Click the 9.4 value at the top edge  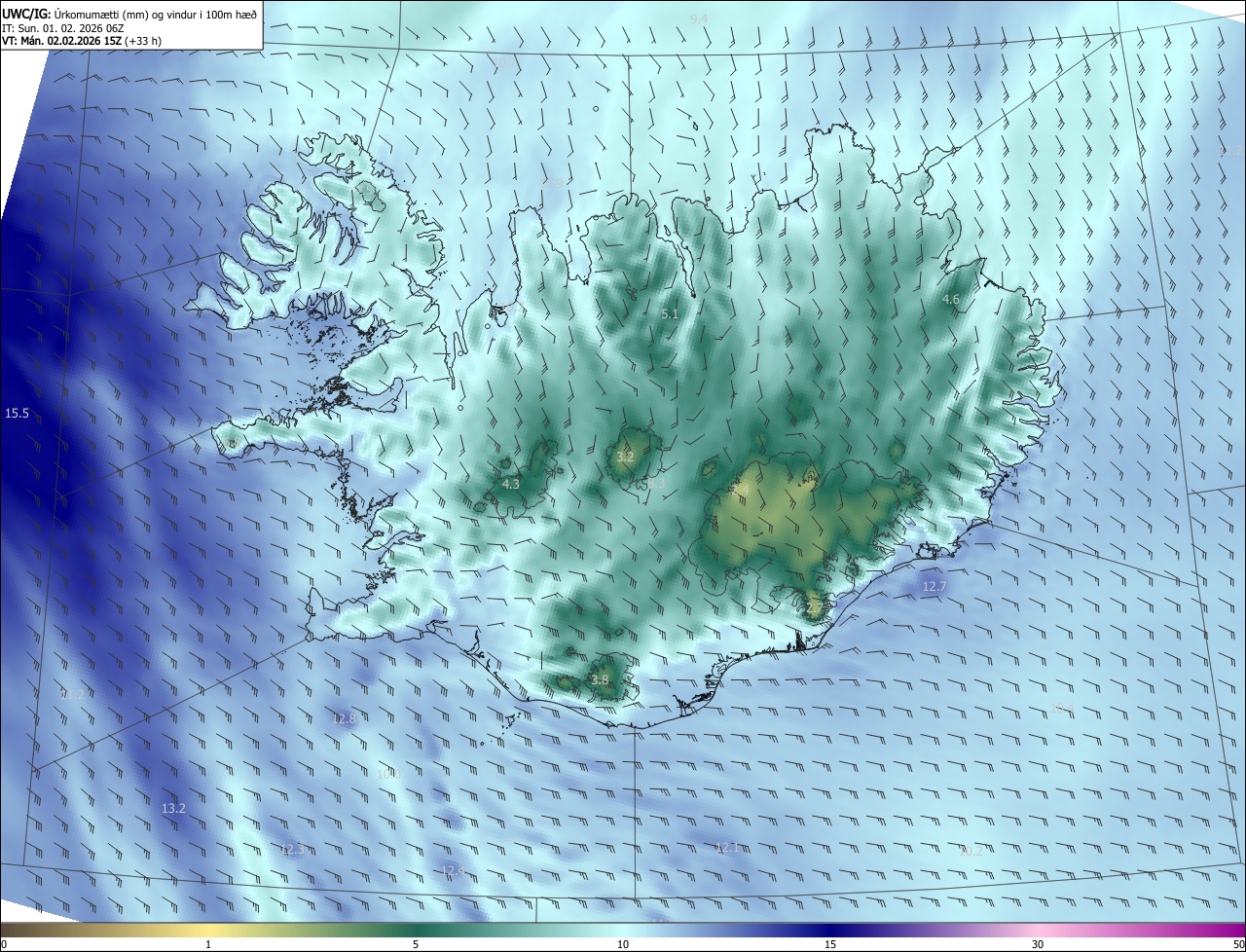tap(699, 19)
